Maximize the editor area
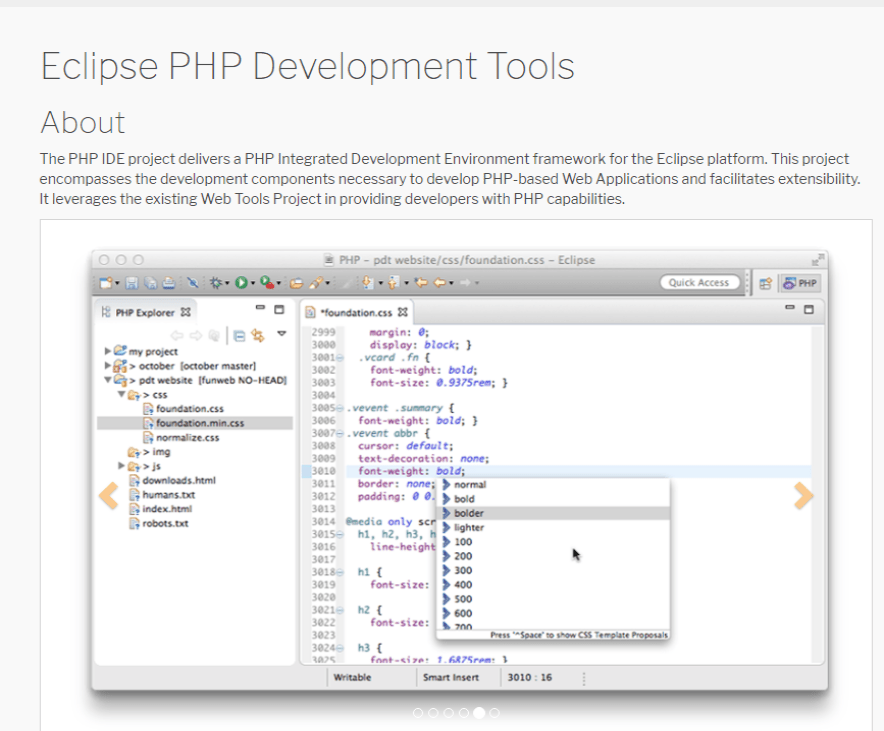884x731 pixels. pos(809,309)
